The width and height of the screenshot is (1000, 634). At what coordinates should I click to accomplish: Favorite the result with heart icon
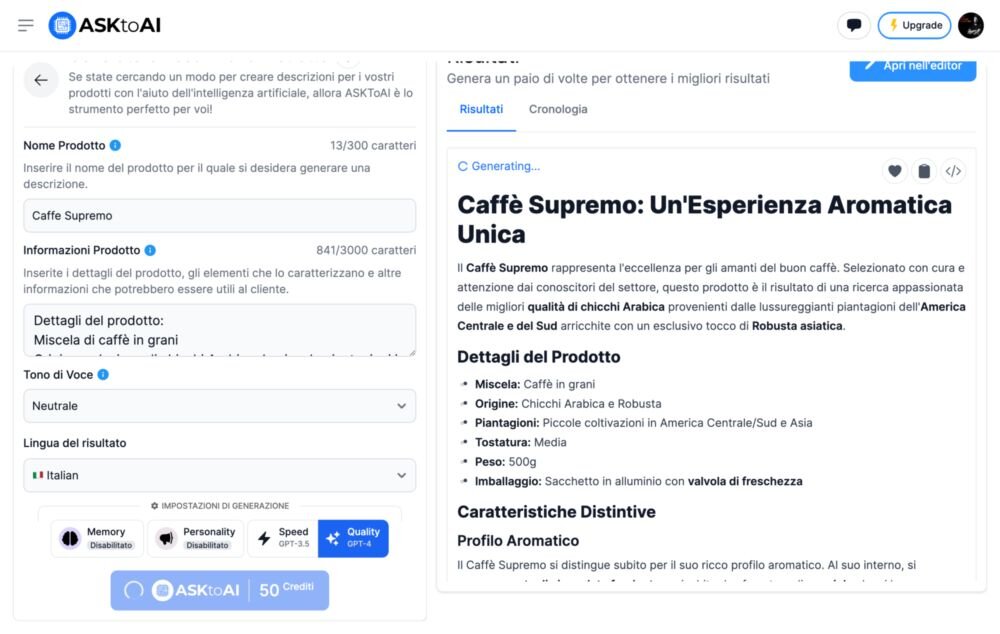click(x=895, y=171)
